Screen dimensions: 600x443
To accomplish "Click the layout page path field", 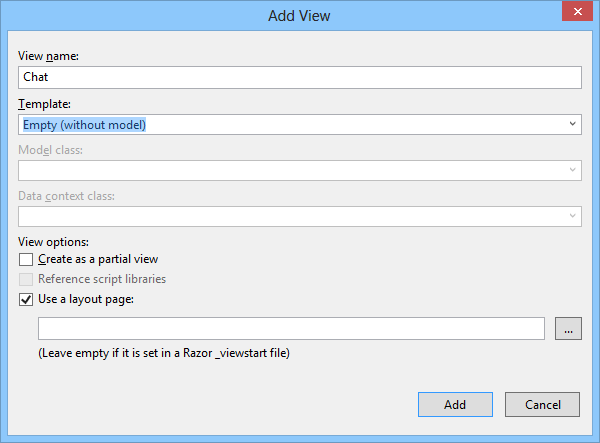I will tap(290, 329).
